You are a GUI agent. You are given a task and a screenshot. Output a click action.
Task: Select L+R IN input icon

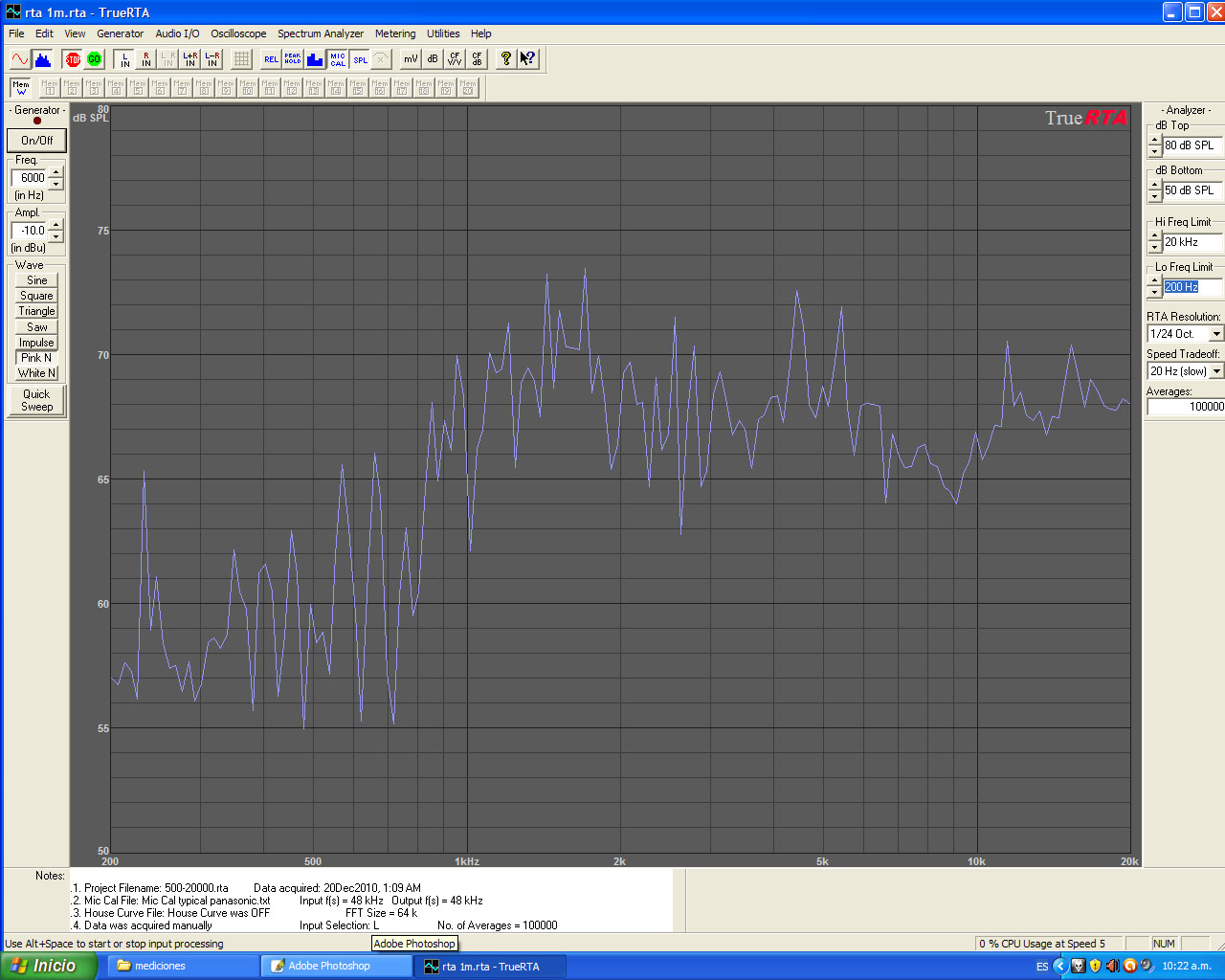coord(190,59)
